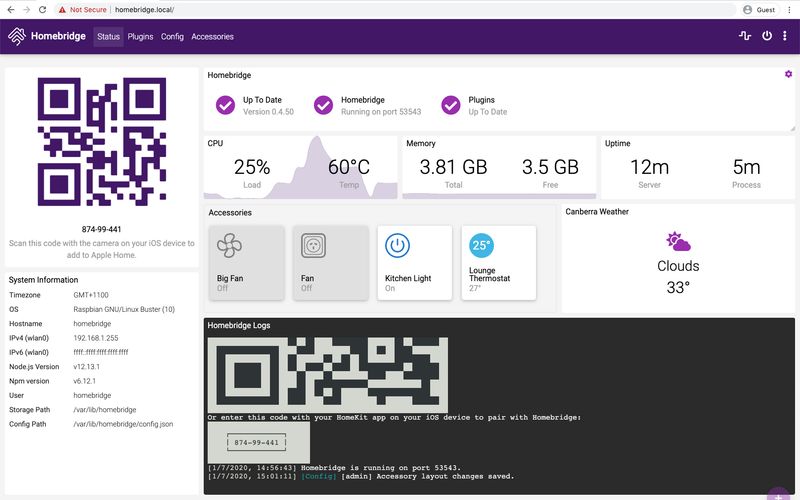Click the Homebridge widget resize handle
Screen dimensions: 800x500
[x=792, y=129]
